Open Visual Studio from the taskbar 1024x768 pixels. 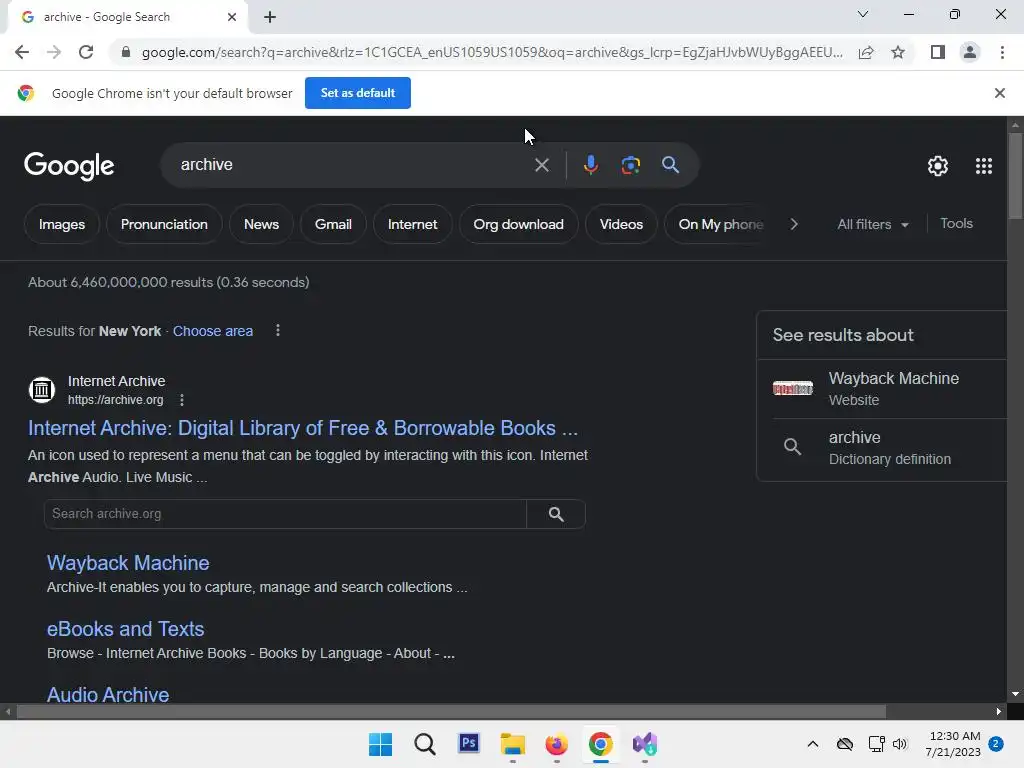(x=645, y=744)
